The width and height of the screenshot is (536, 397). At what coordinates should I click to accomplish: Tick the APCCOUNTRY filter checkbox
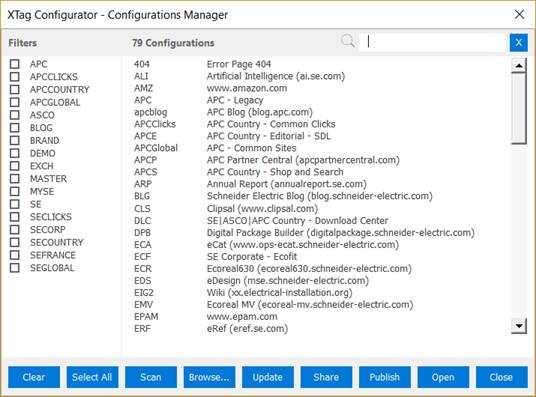pos(15,89)
